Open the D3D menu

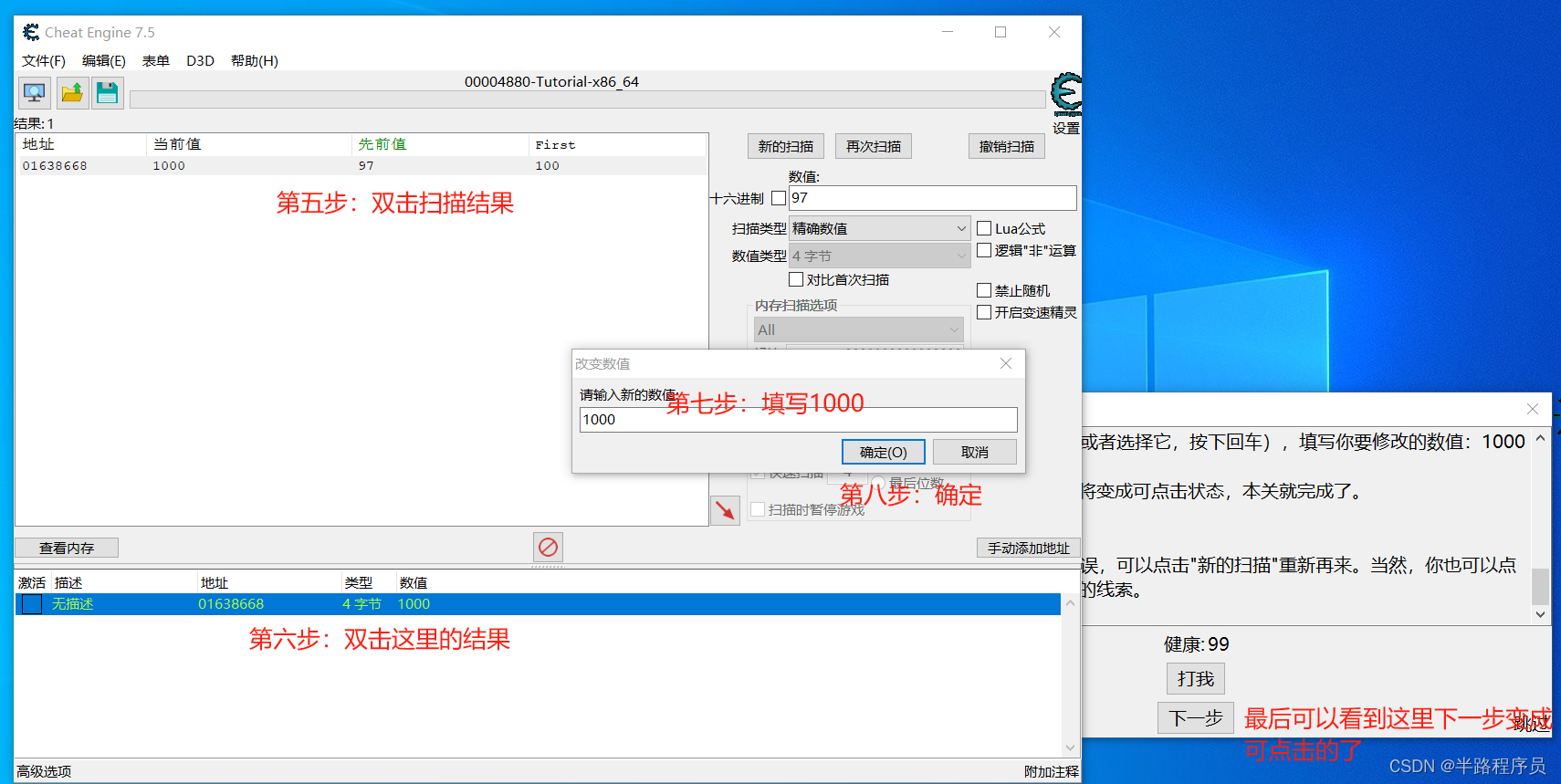click(200, 60)
